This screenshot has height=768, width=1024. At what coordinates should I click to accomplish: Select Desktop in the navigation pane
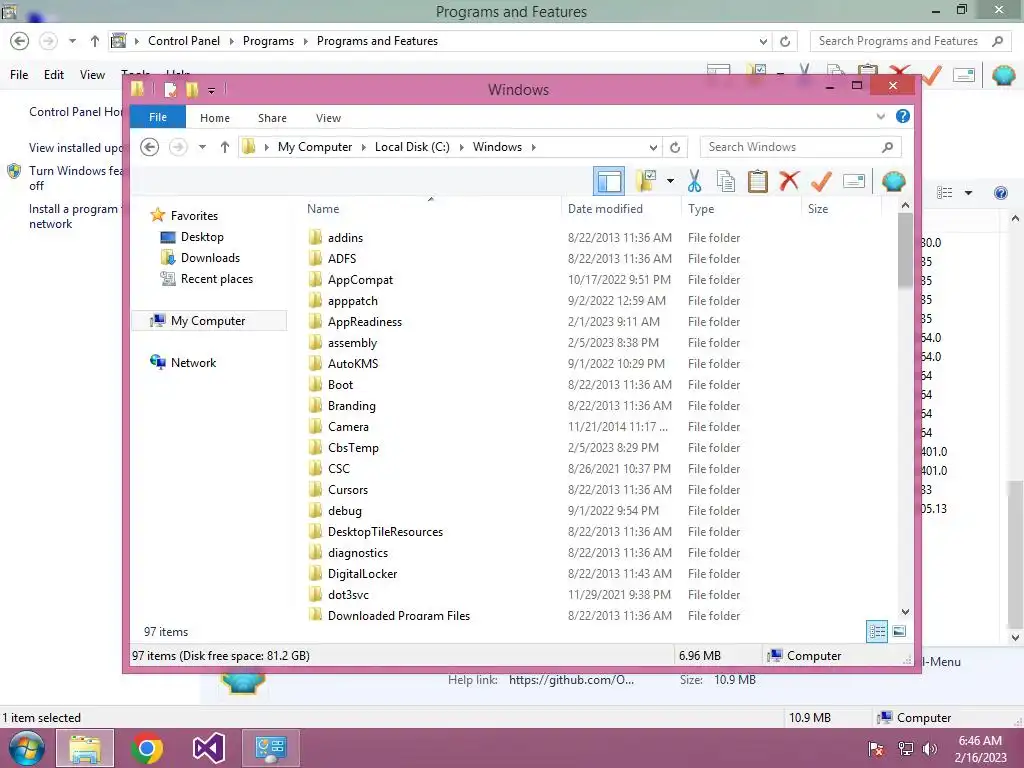point(202,237)
